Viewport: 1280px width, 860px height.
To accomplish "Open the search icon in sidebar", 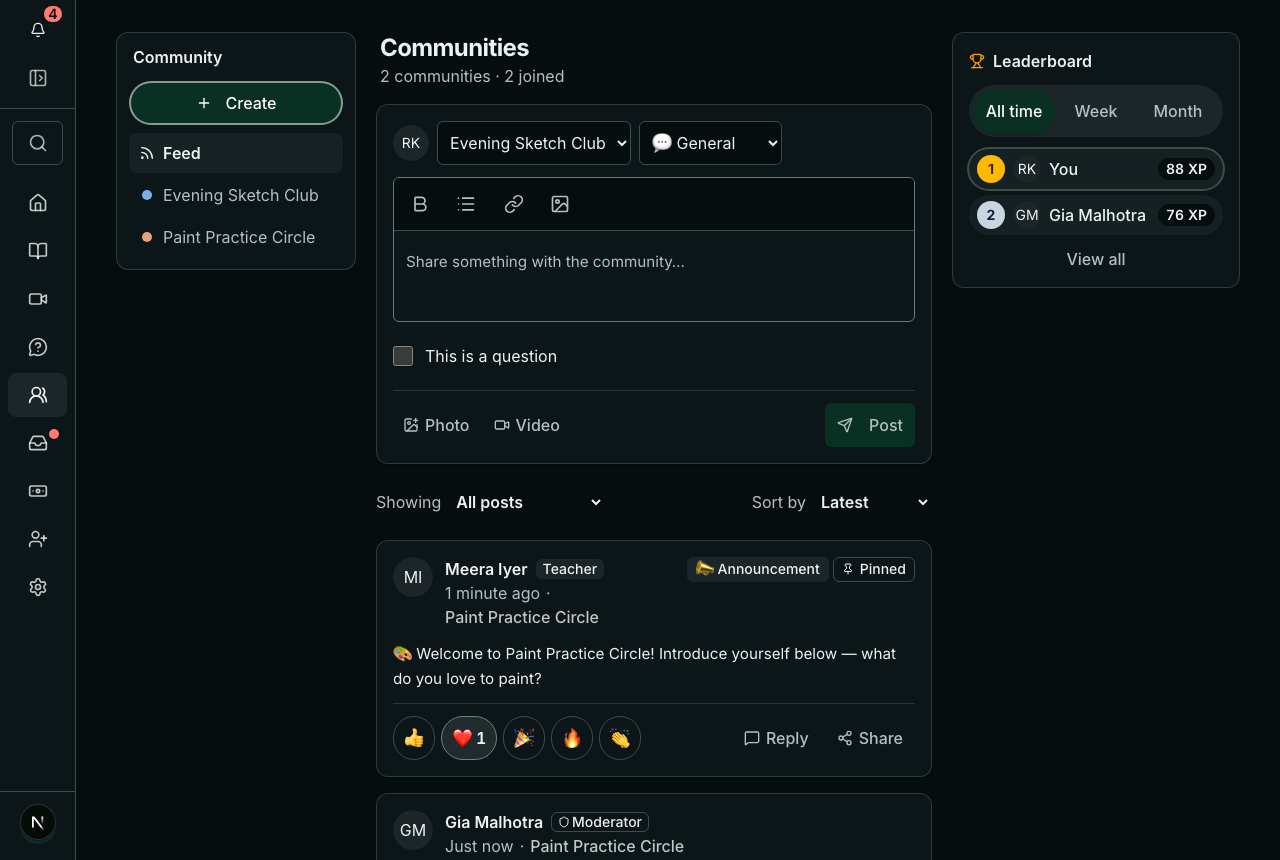I will click(x=38, y=143).
